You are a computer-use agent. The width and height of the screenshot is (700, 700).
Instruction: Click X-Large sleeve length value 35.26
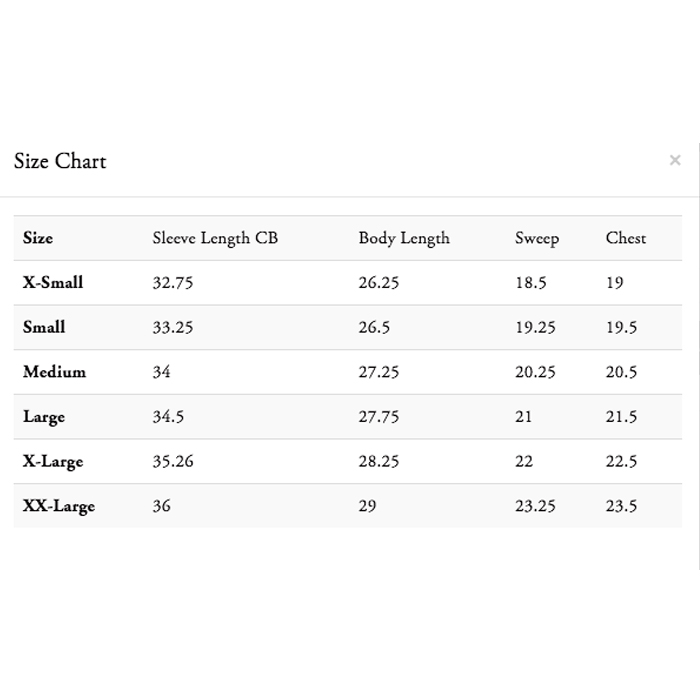[172, 461]
